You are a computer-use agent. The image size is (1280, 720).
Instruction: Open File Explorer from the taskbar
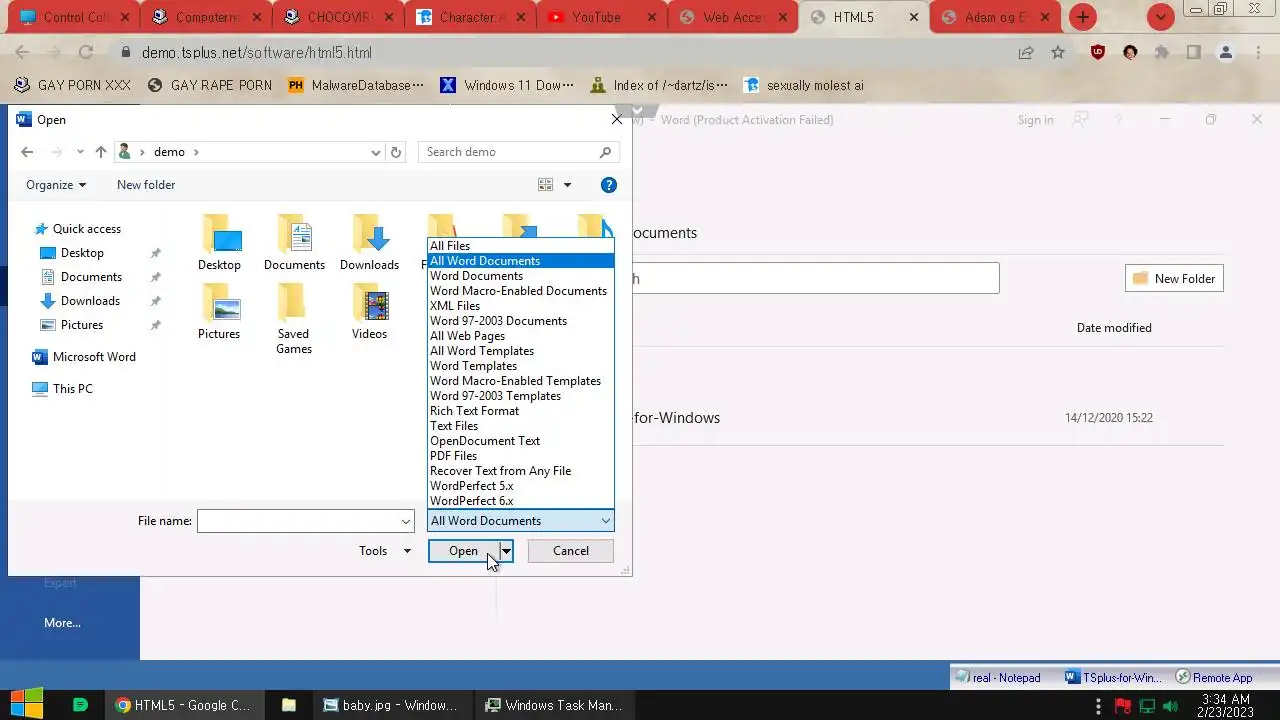tap(288, 705)
